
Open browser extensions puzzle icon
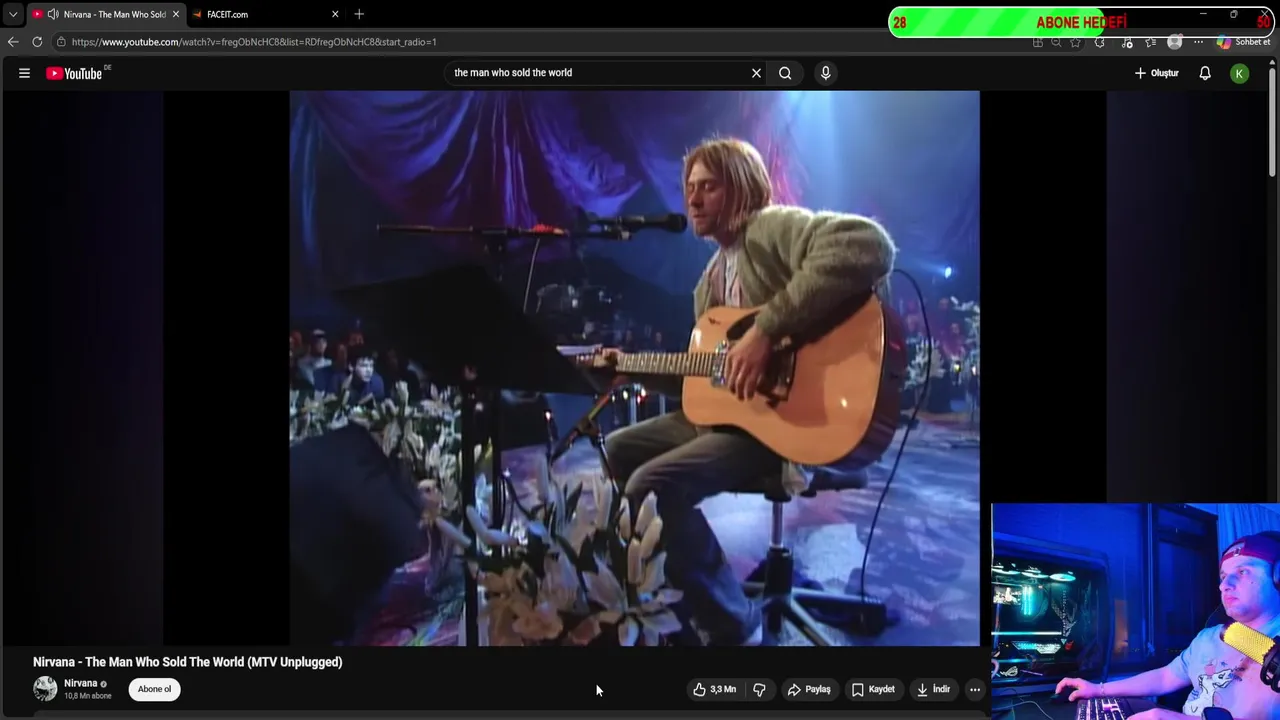1099,42
